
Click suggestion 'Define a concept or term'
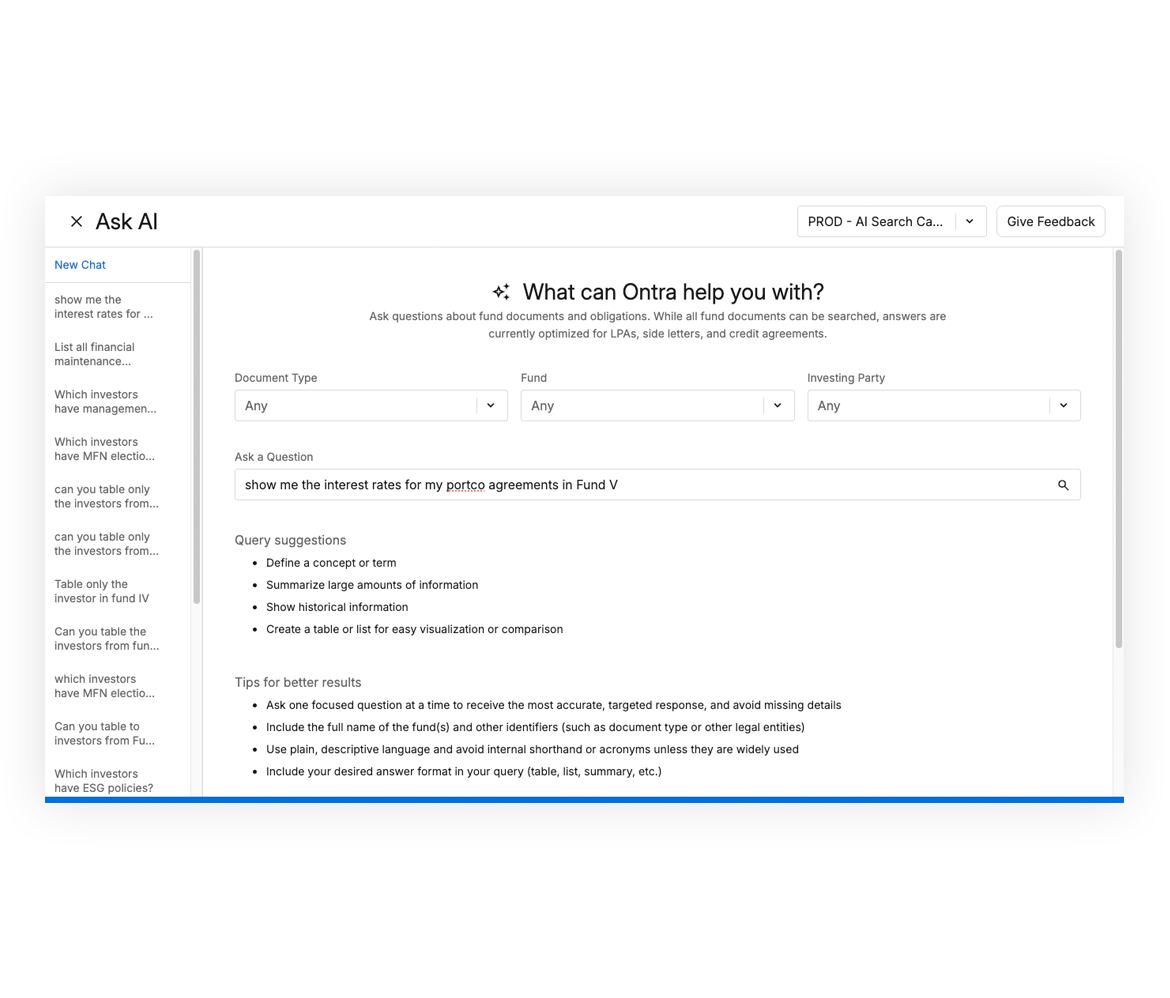[331, 563]
